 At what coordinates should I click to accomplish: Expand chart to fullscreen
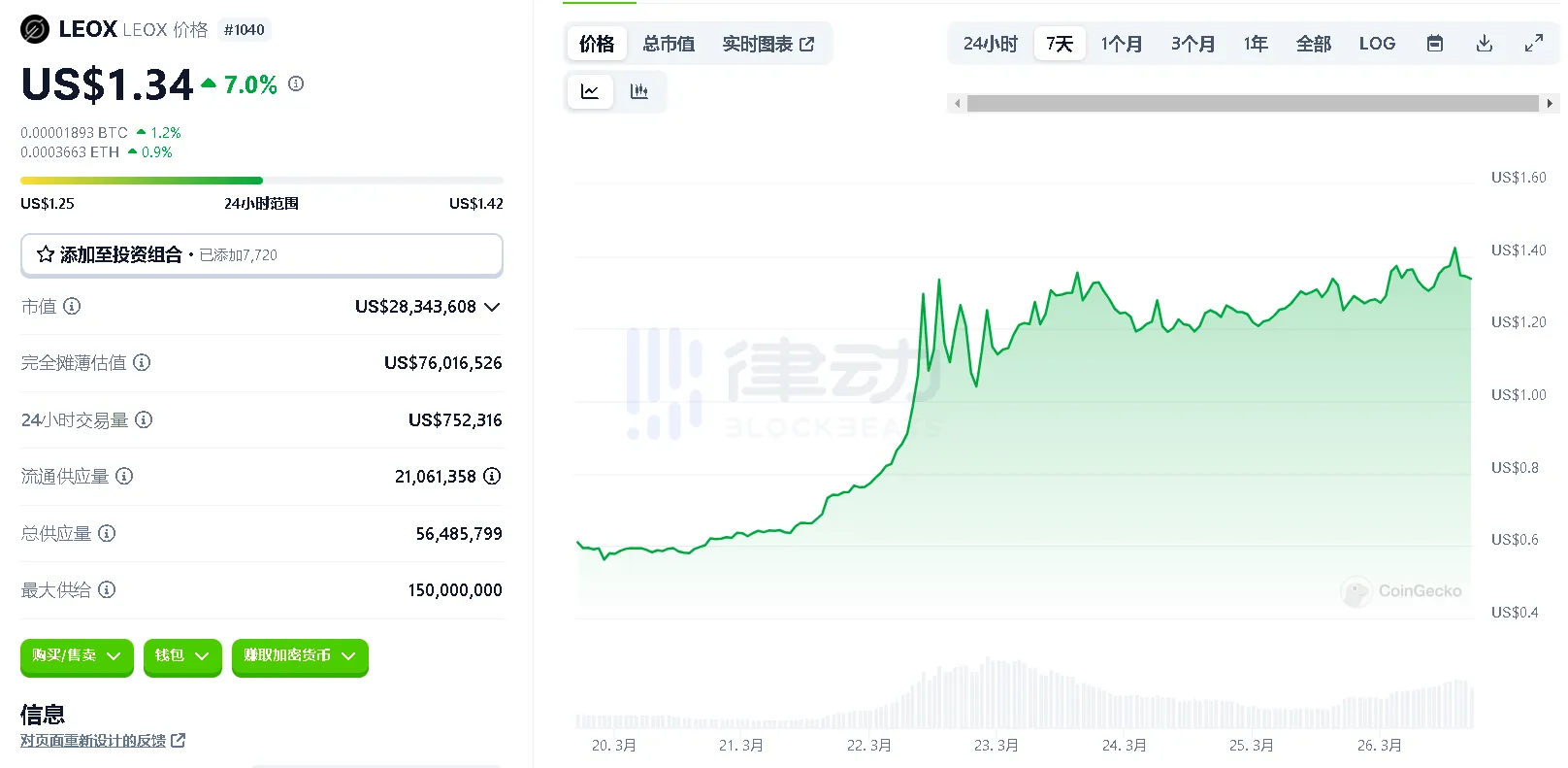(1533, 44)
